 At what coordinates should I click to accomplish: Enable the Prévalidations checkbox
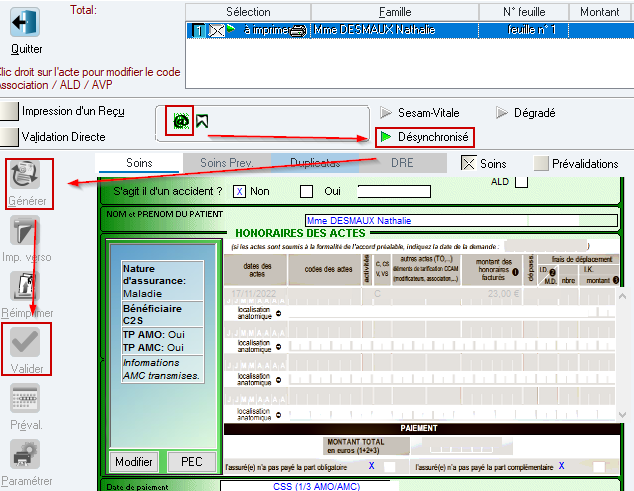coord(541,163)
